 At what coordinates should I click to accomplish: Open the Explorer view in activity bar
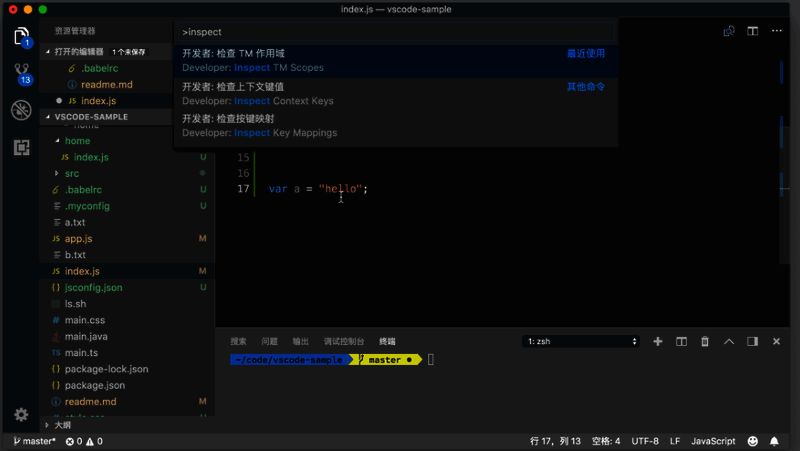click(x=21, y=37)
